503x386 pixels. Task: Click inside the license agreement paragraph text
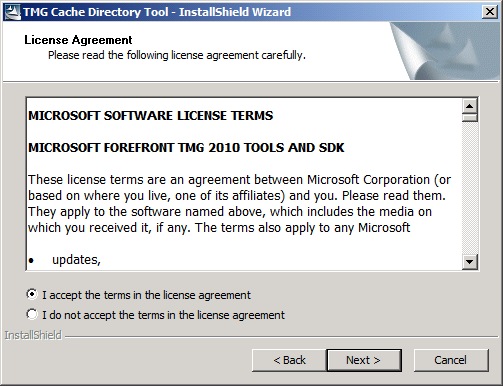pos(239,204)
